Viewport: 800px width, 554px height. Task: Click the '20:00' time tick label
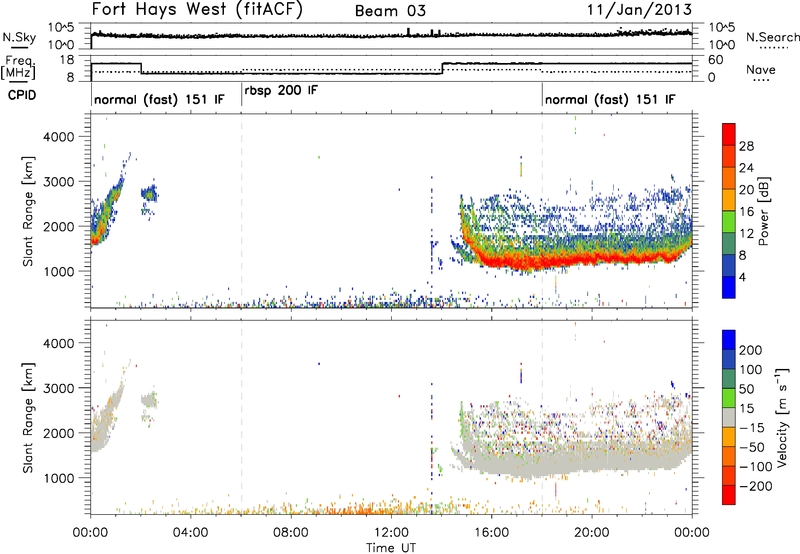pyautogui.click(x=591, y=533)
